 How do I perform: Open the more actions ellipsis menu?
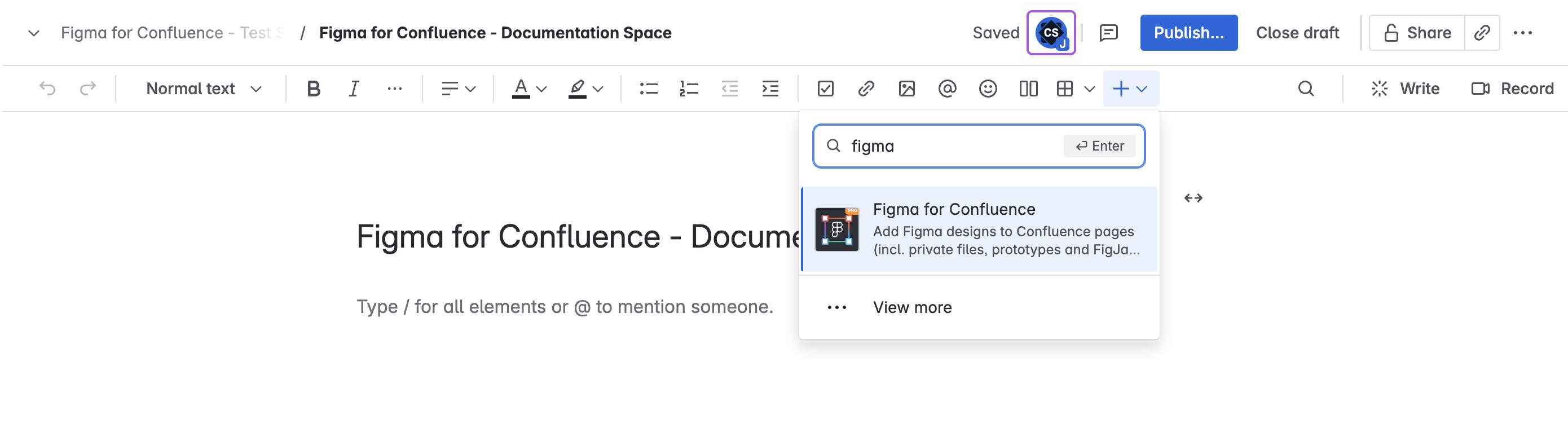click(x=1522, y=33)
